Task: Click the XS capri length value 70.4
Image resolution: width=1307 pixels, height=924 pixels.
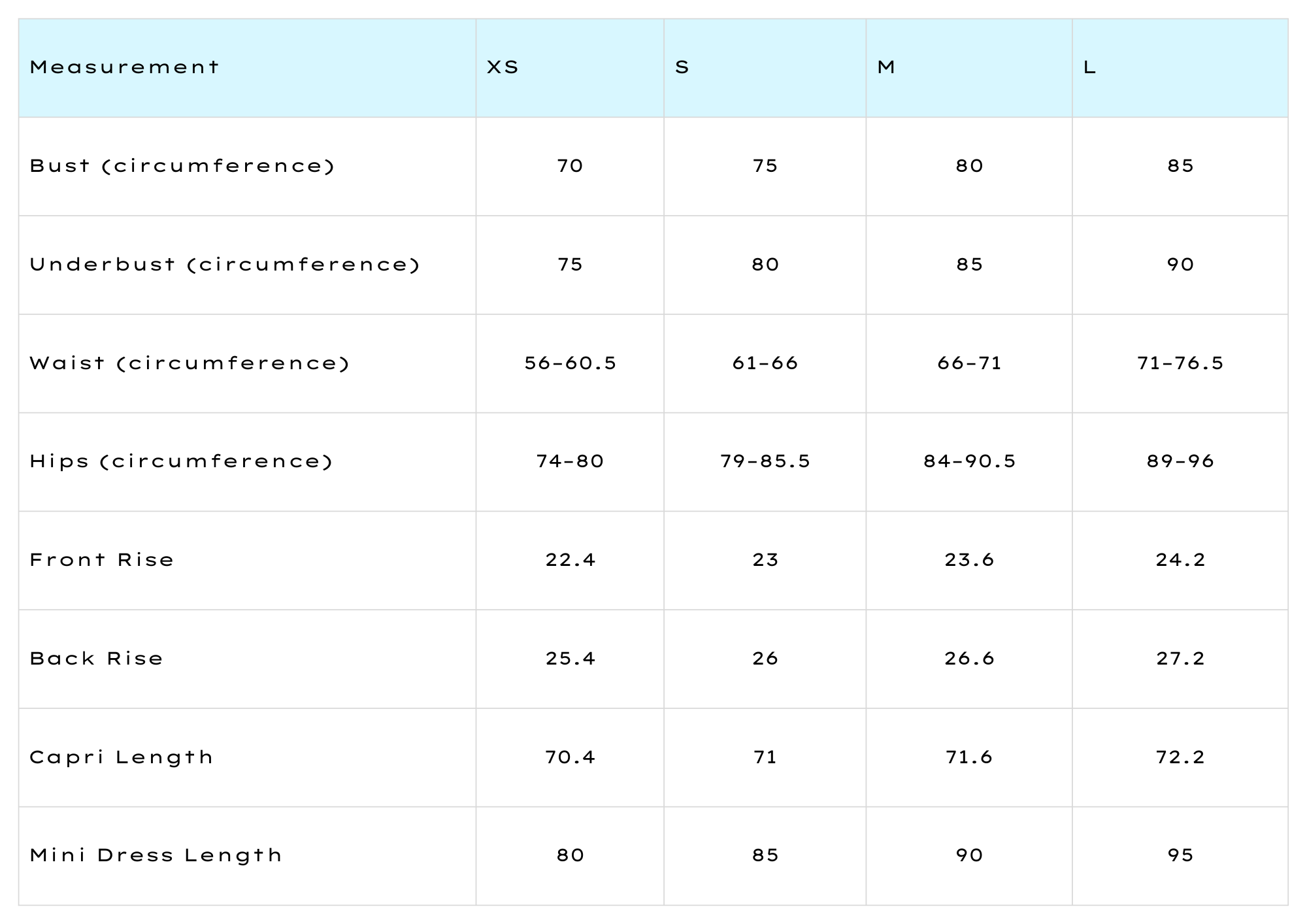Action: click(570, 757)
